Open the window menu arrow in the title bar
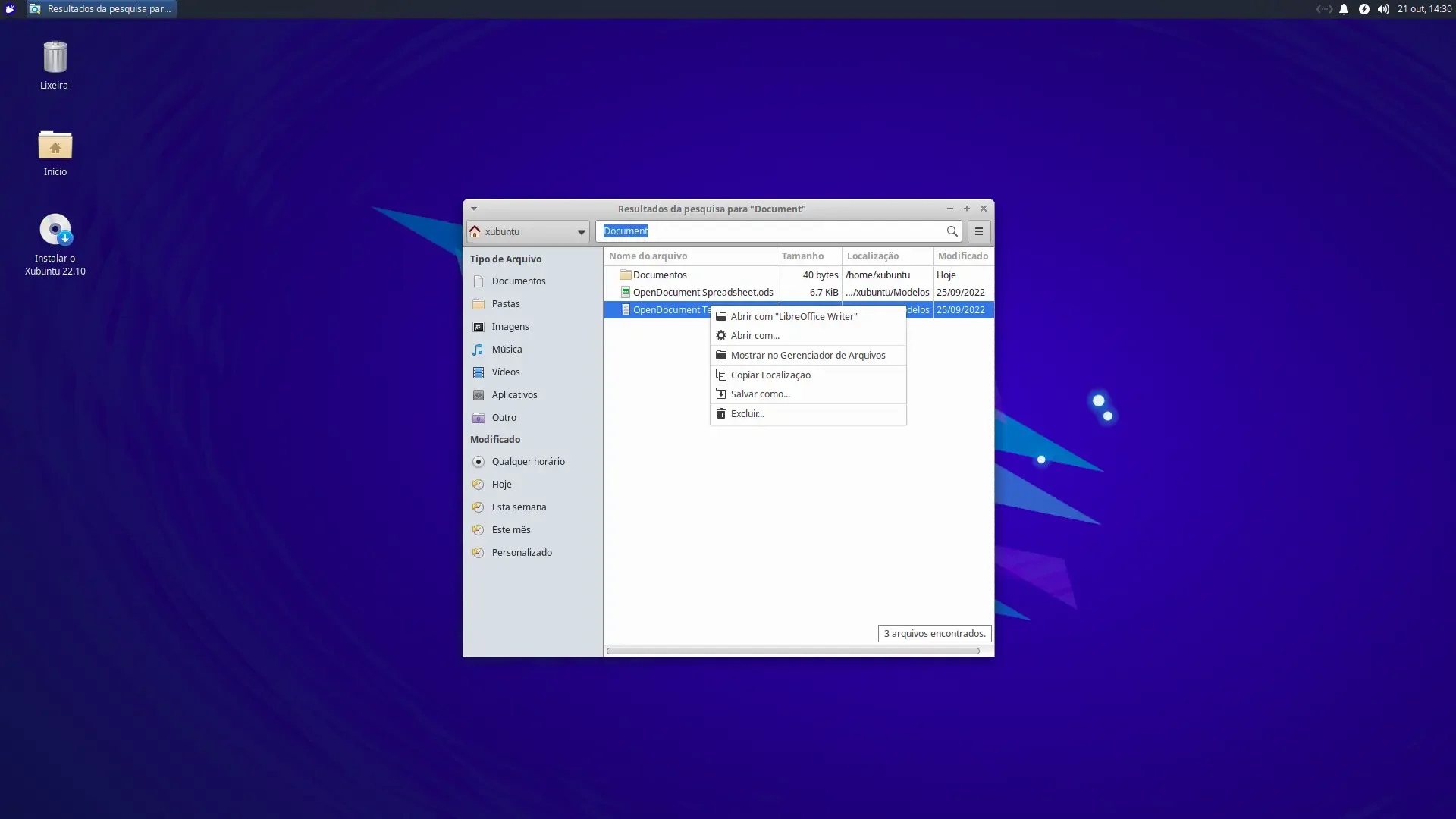The height and width of the screenshot is (819, 1456). (474, 209)
